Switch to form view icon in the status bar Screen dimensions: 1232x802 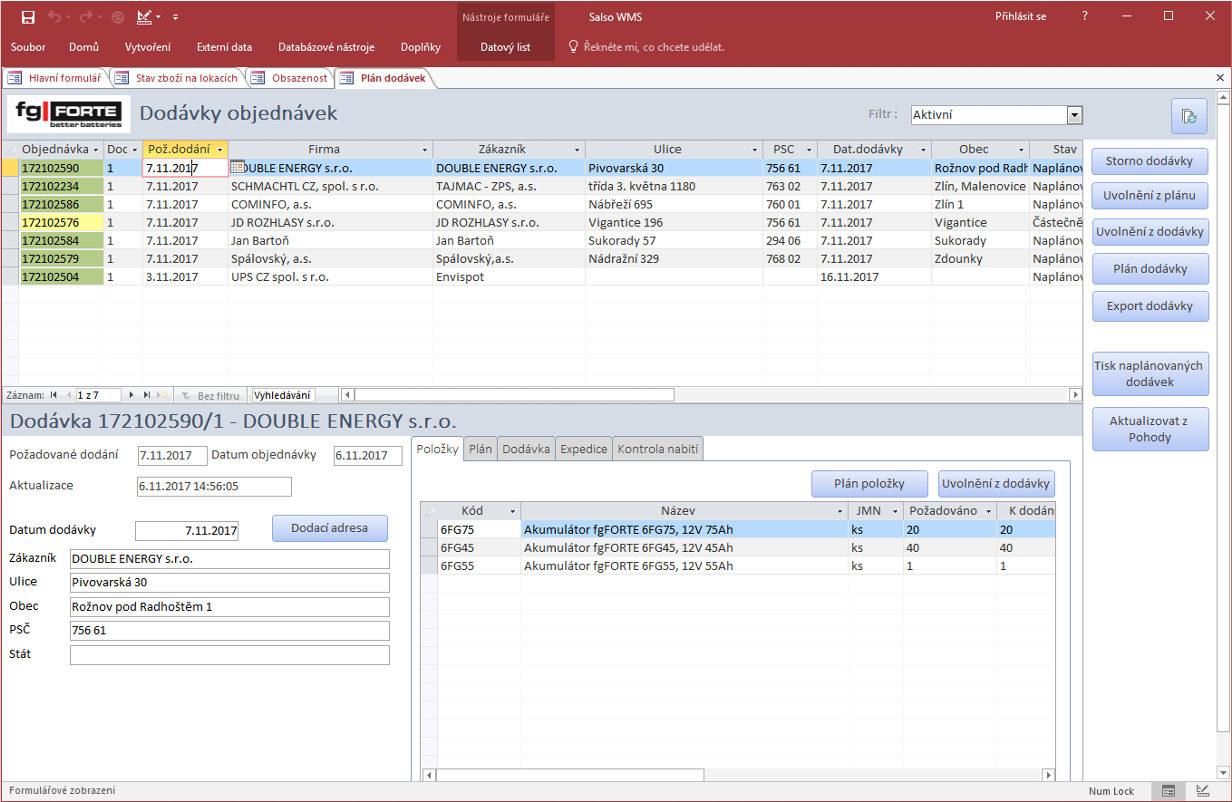(x=1167, y=791)
